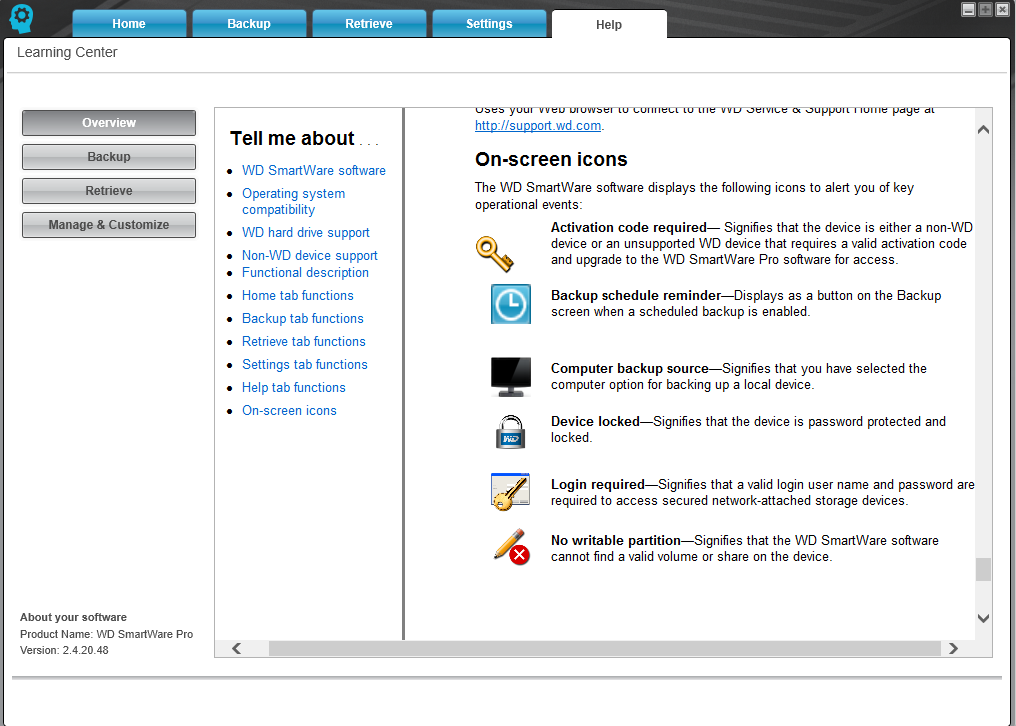Image resolution: width=1016 pixels, height=726 pixels.
Task: Click the Version: 2.4.20.48 text
Action: [64, 650]
